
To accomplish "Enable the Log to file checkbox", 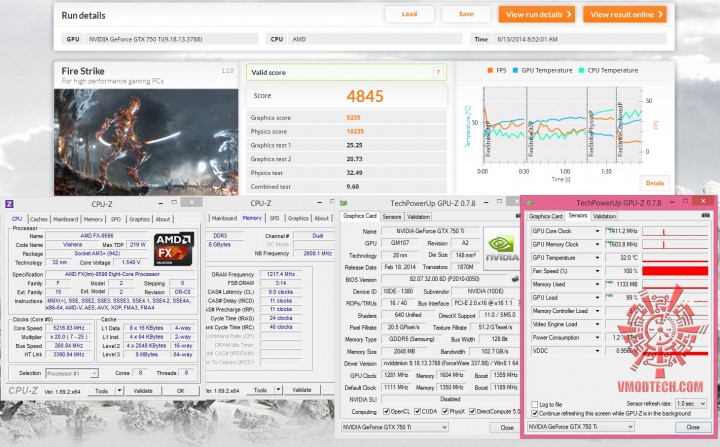I will tap(534, 404).
